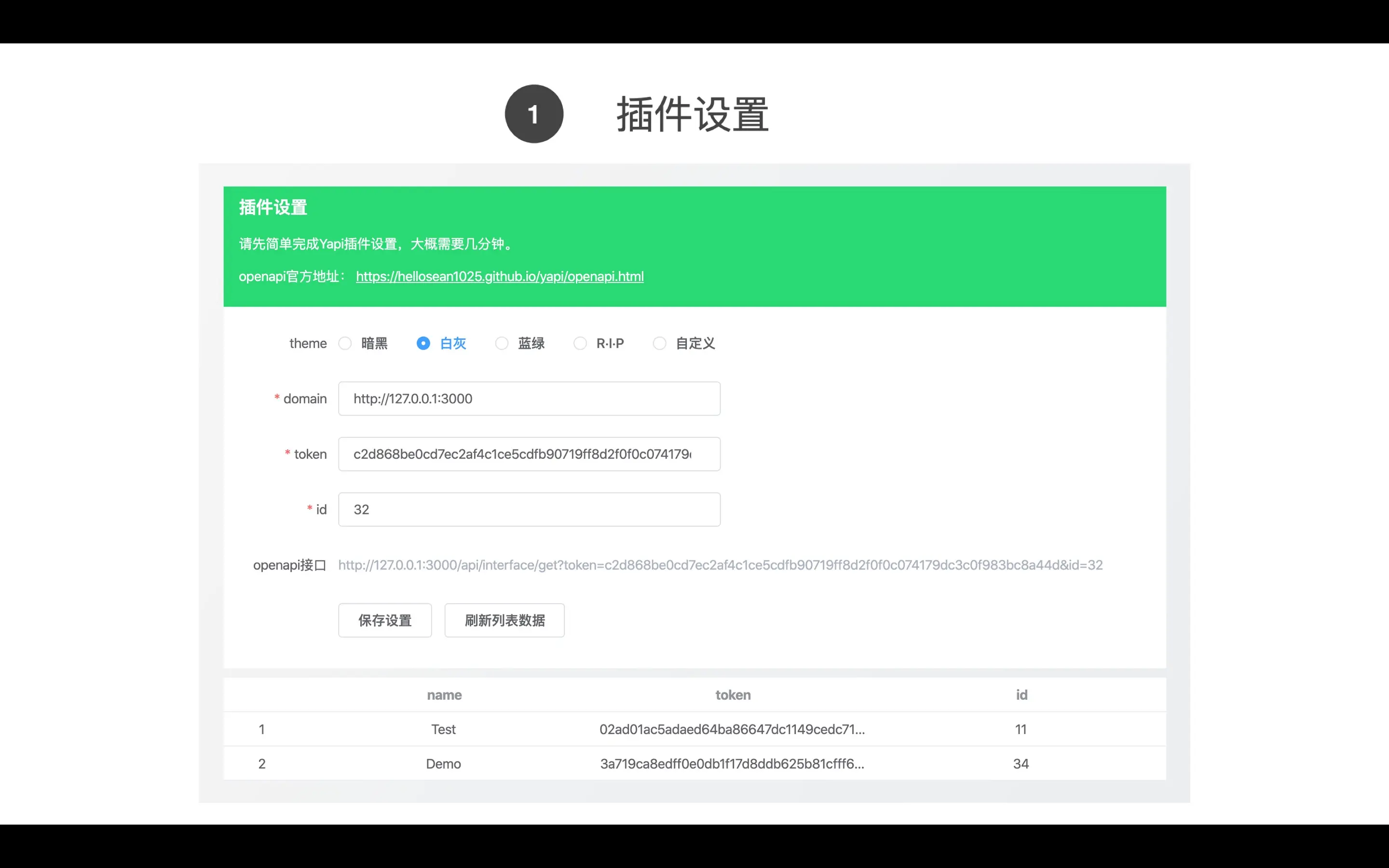1389x868 pixels.
Task: Click the name column header
Action: (x=444, y=694)
